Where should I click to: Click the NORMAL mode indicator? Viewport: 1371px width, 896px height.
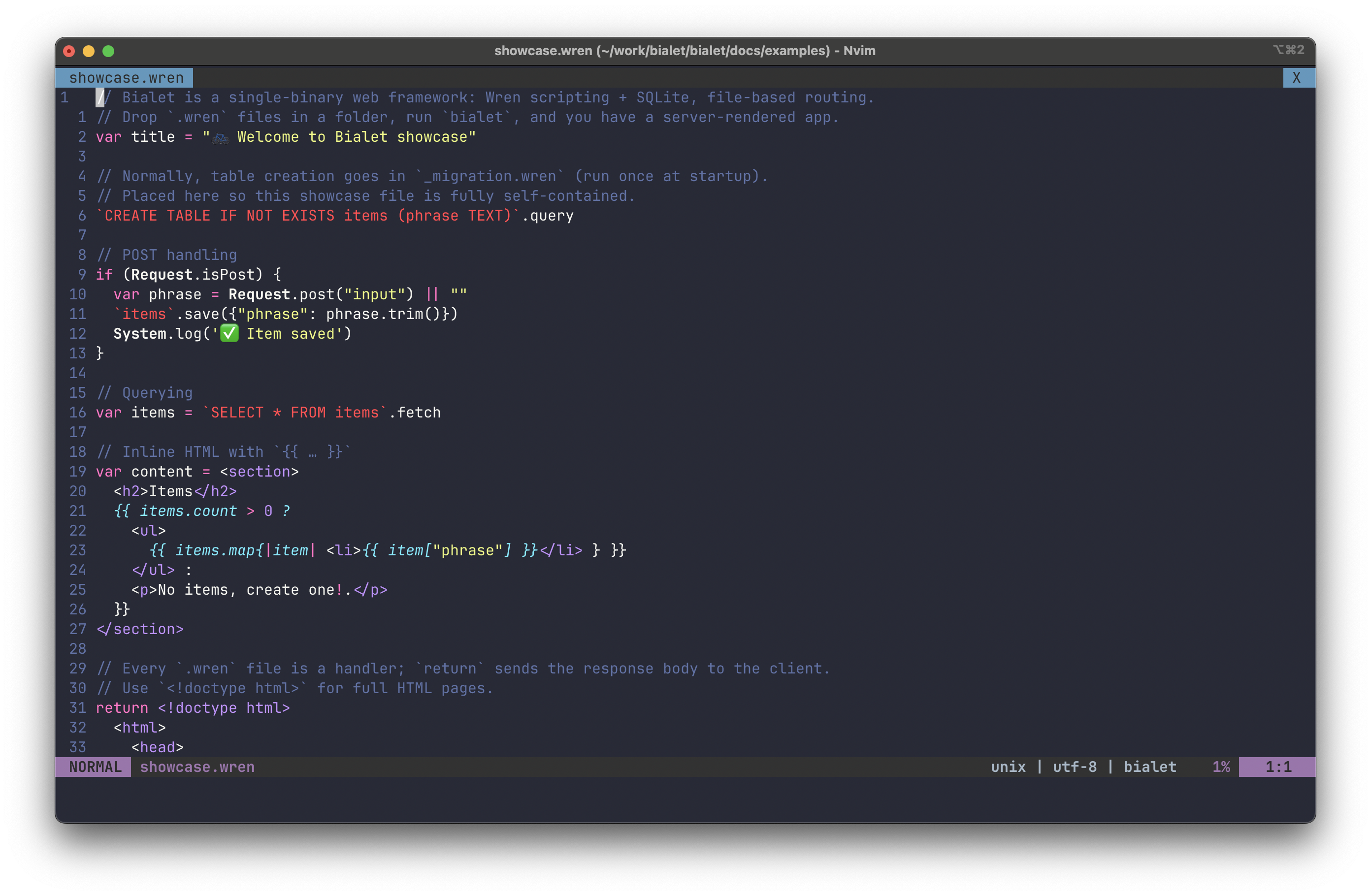coord(94,767)
